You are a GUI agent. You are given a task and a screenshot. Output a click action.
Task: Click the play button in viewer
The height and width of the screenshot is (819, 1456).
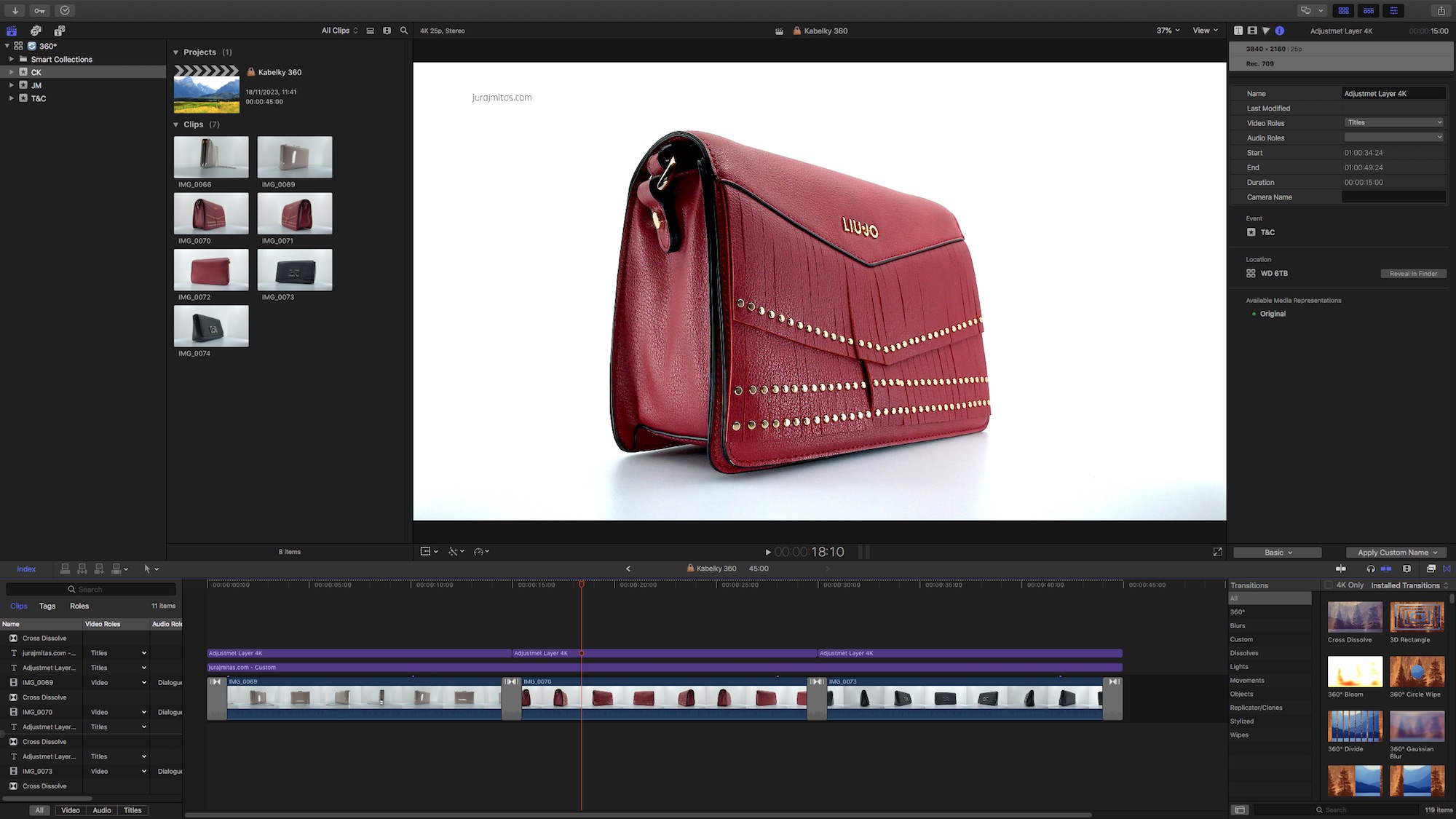[768, 553]
